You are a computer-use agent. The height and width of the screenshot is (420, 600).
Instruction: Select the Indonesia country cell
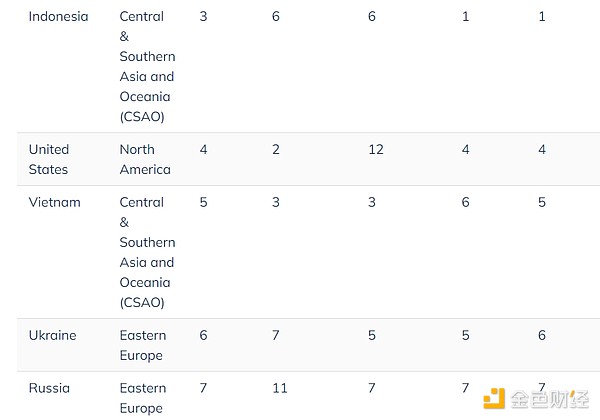pos(58,16)
